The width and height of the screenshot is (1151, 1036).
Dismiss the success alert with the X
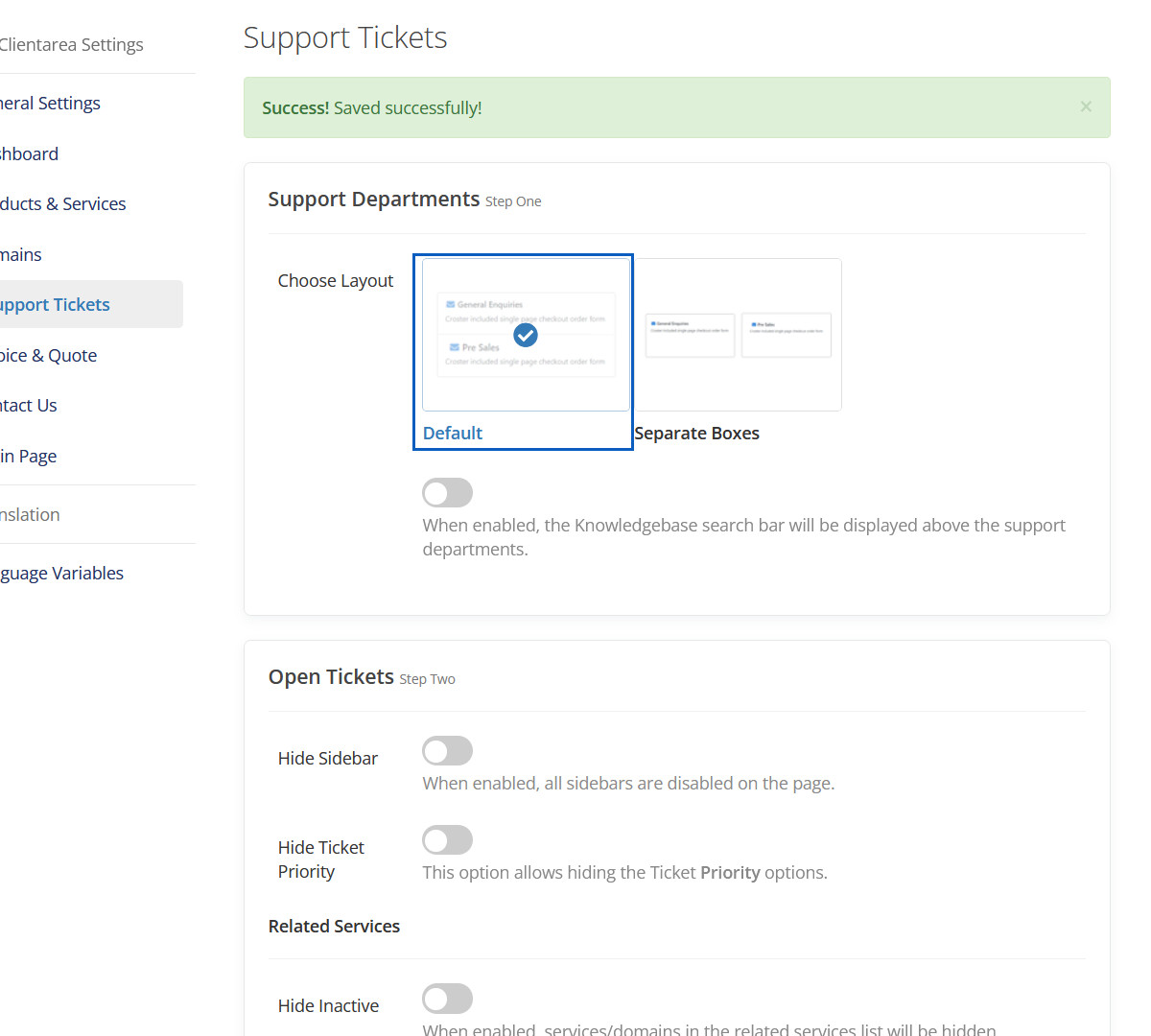(1086, 106)
